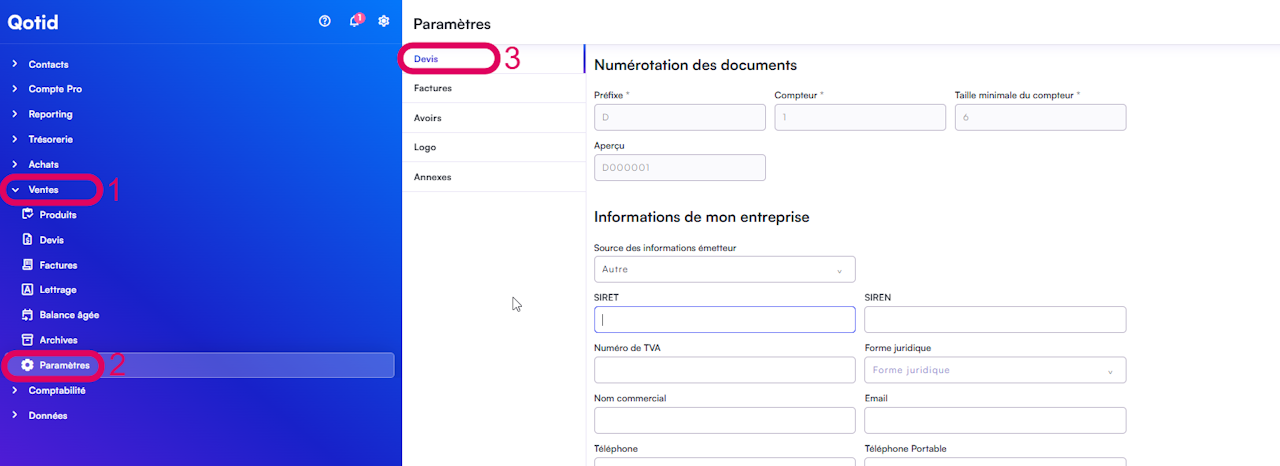The width and height of the screenshot is (1280, 466).
Task: Switch to the Factures settings tab
Action: 433,88
